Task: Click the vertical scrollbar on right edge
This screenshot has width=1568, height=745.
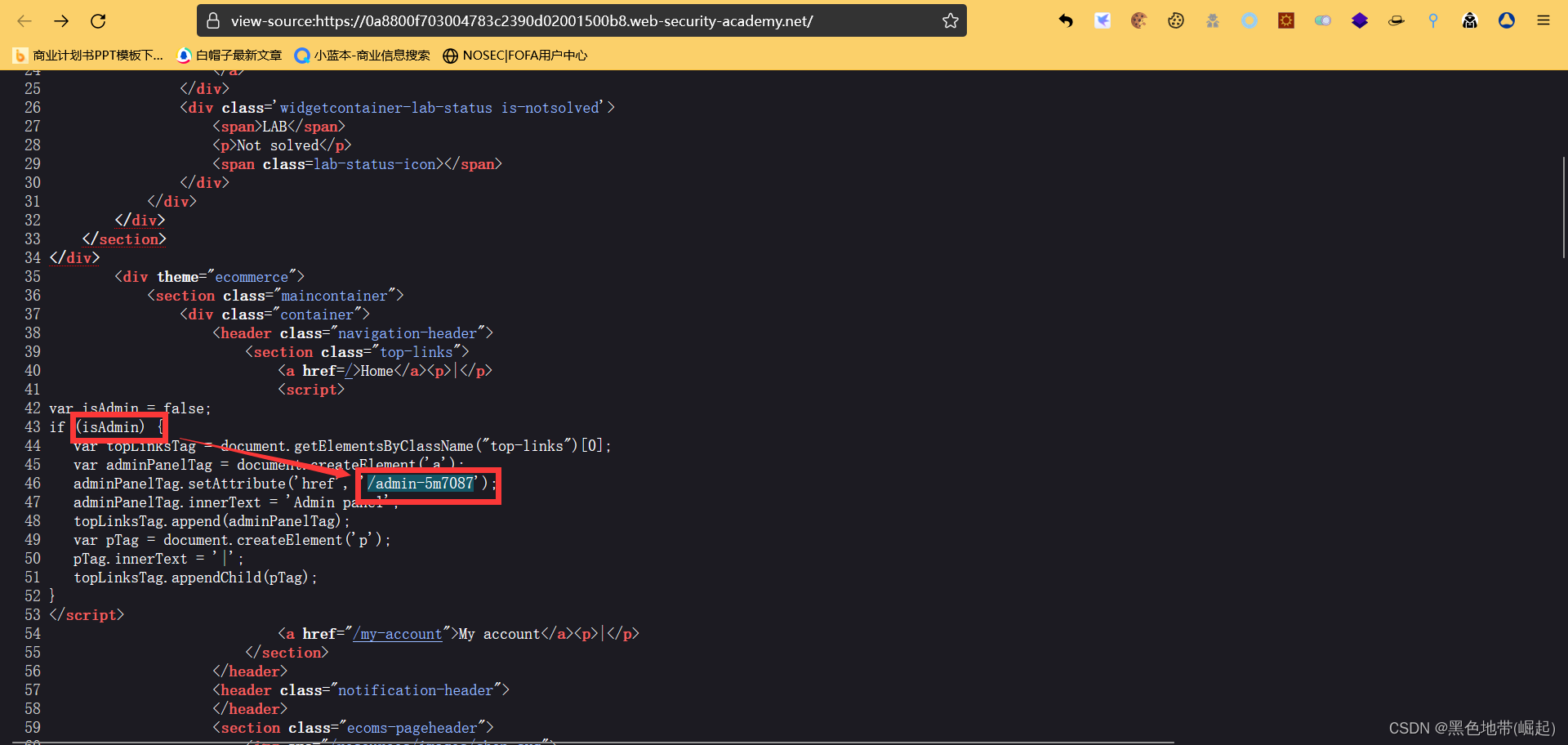Action: 1563,208
